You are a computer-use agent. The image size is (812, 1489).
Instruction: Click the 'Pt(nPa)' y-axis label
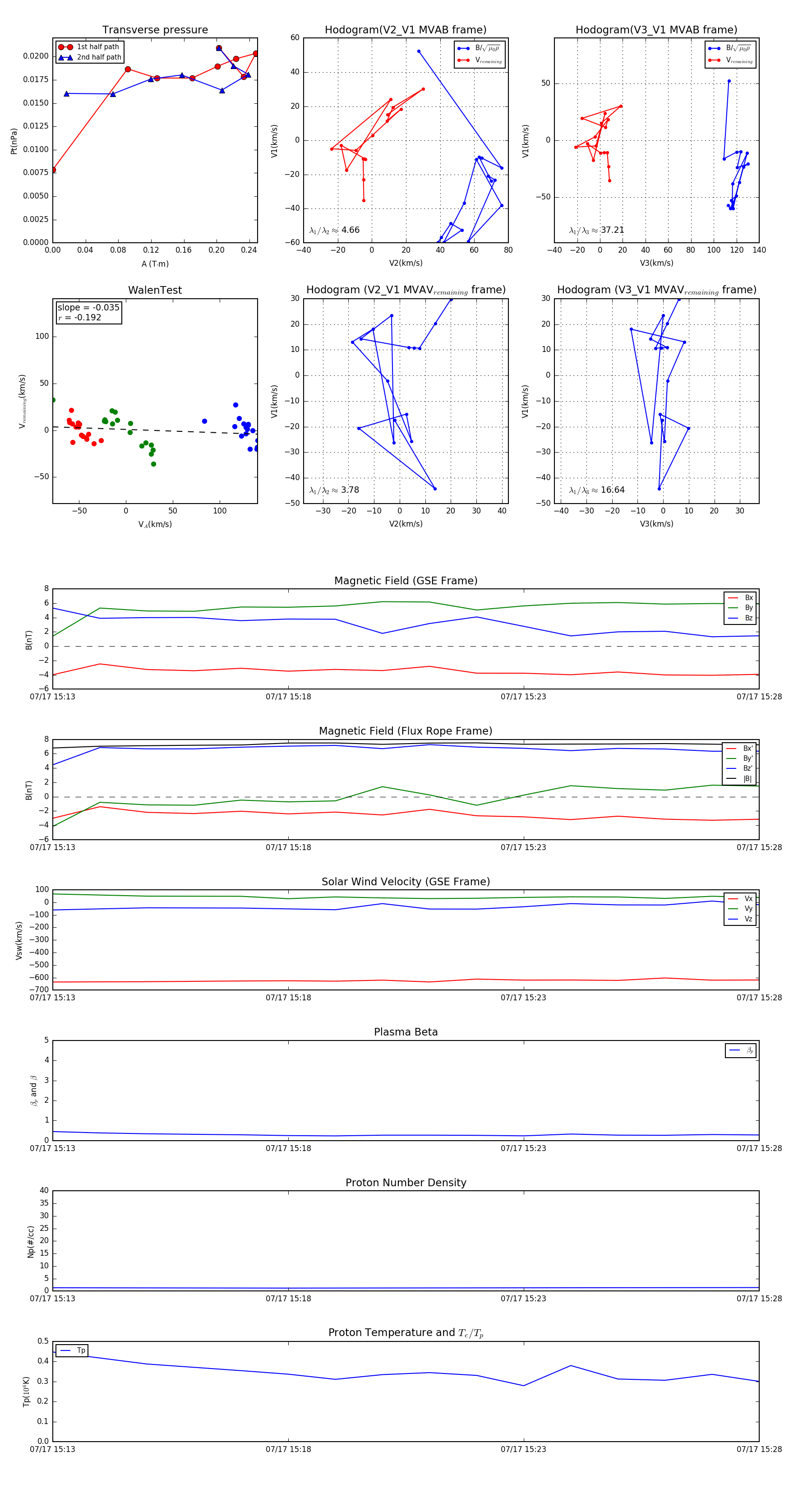[x=14, y=141]
